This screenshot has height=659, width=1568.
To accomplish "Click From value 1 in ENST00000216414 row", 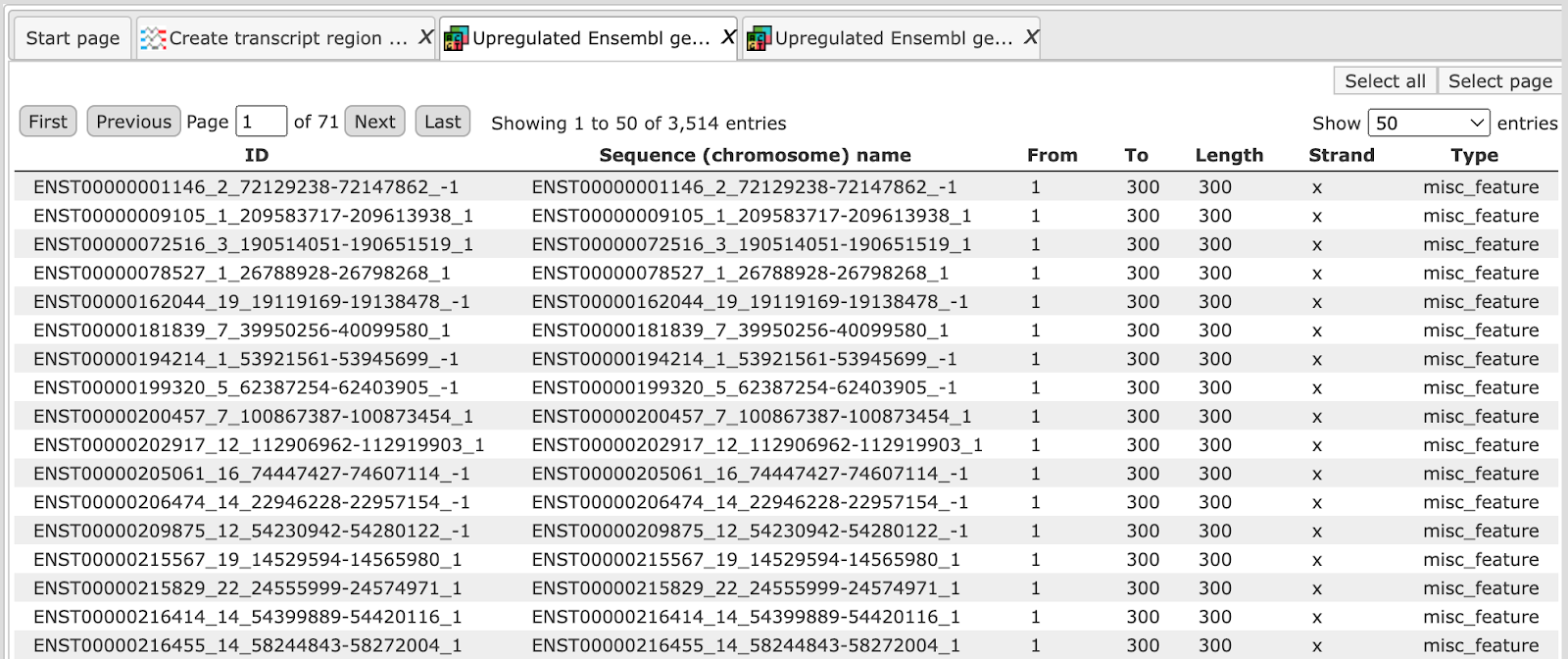I will click(1035, 617).
